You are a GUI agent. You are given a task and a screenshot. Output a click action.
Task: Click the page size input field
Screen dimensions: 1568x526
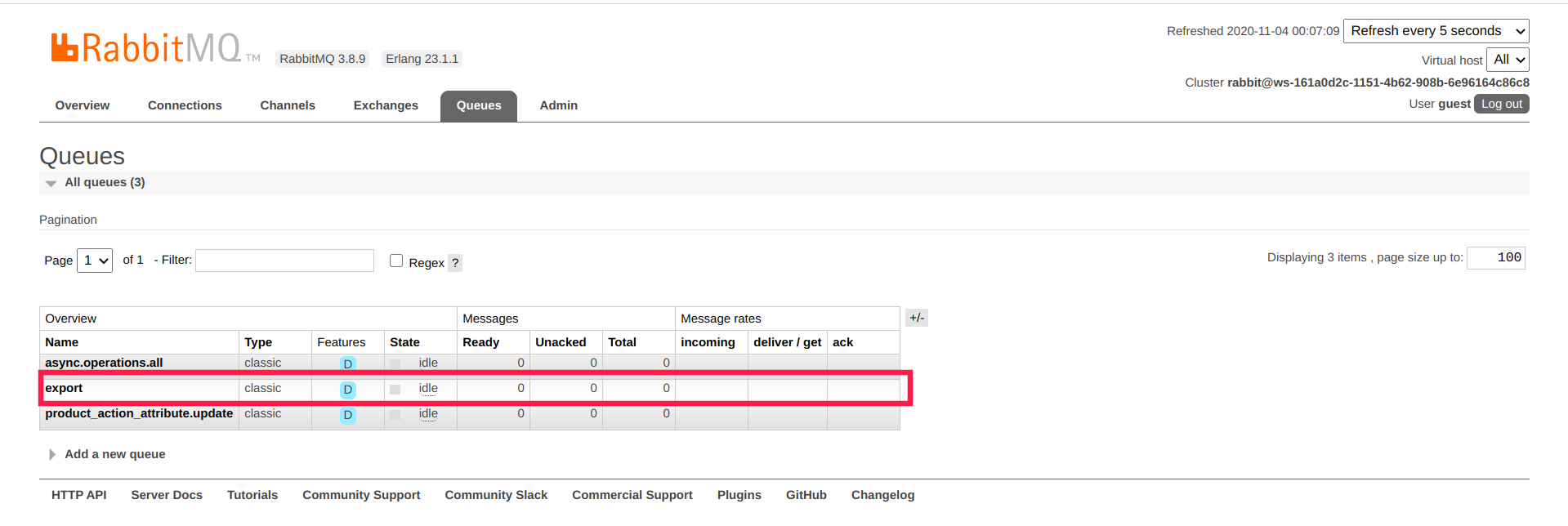(1495, 257)
